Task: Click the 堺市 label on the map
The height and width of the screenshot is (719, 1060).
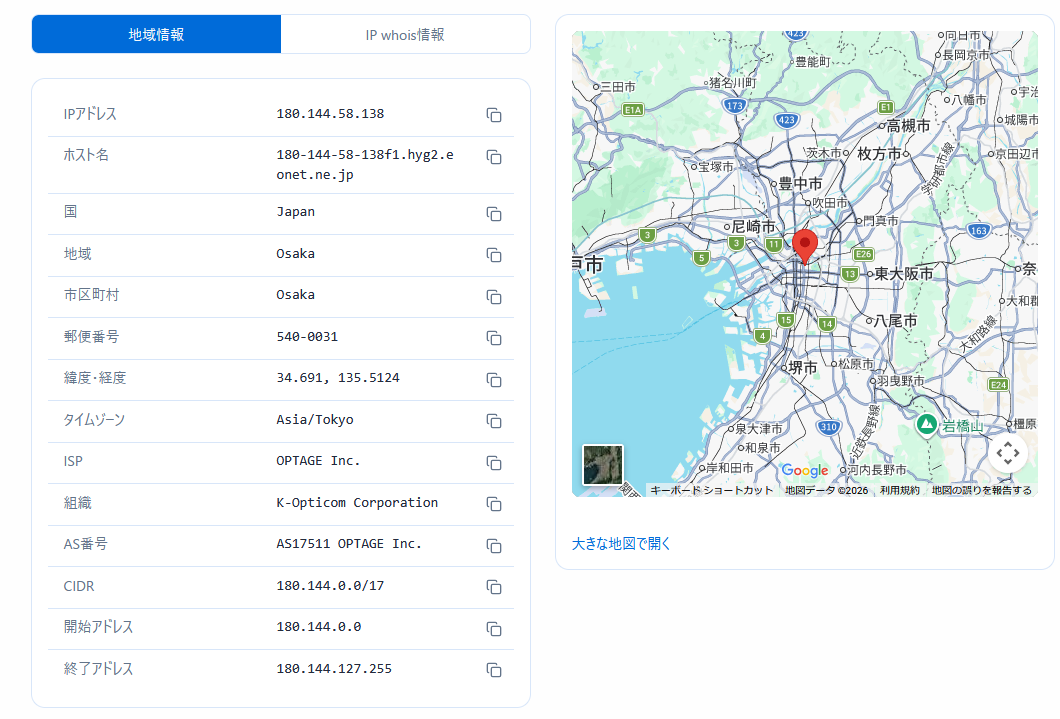Action: pyautogui.click(x=803, y=368)
